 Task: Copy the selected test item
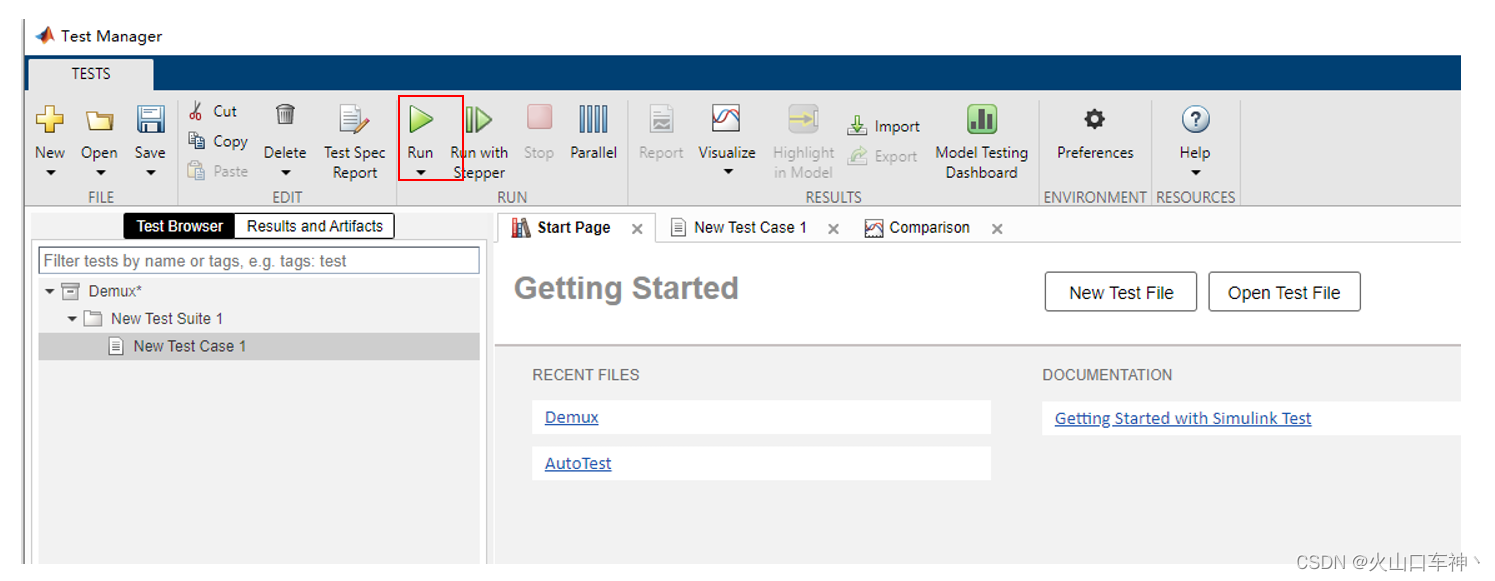218,141
